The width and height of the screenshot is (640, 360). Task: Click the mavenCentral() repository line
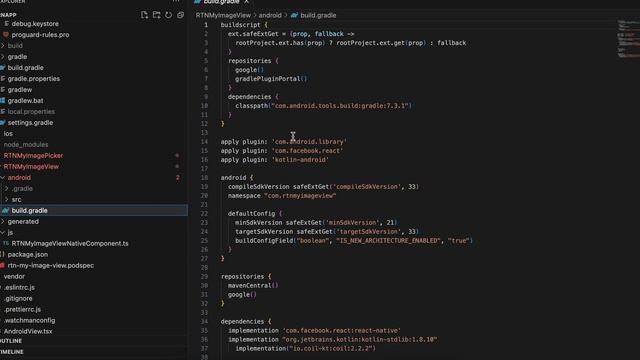pos(253,286)
